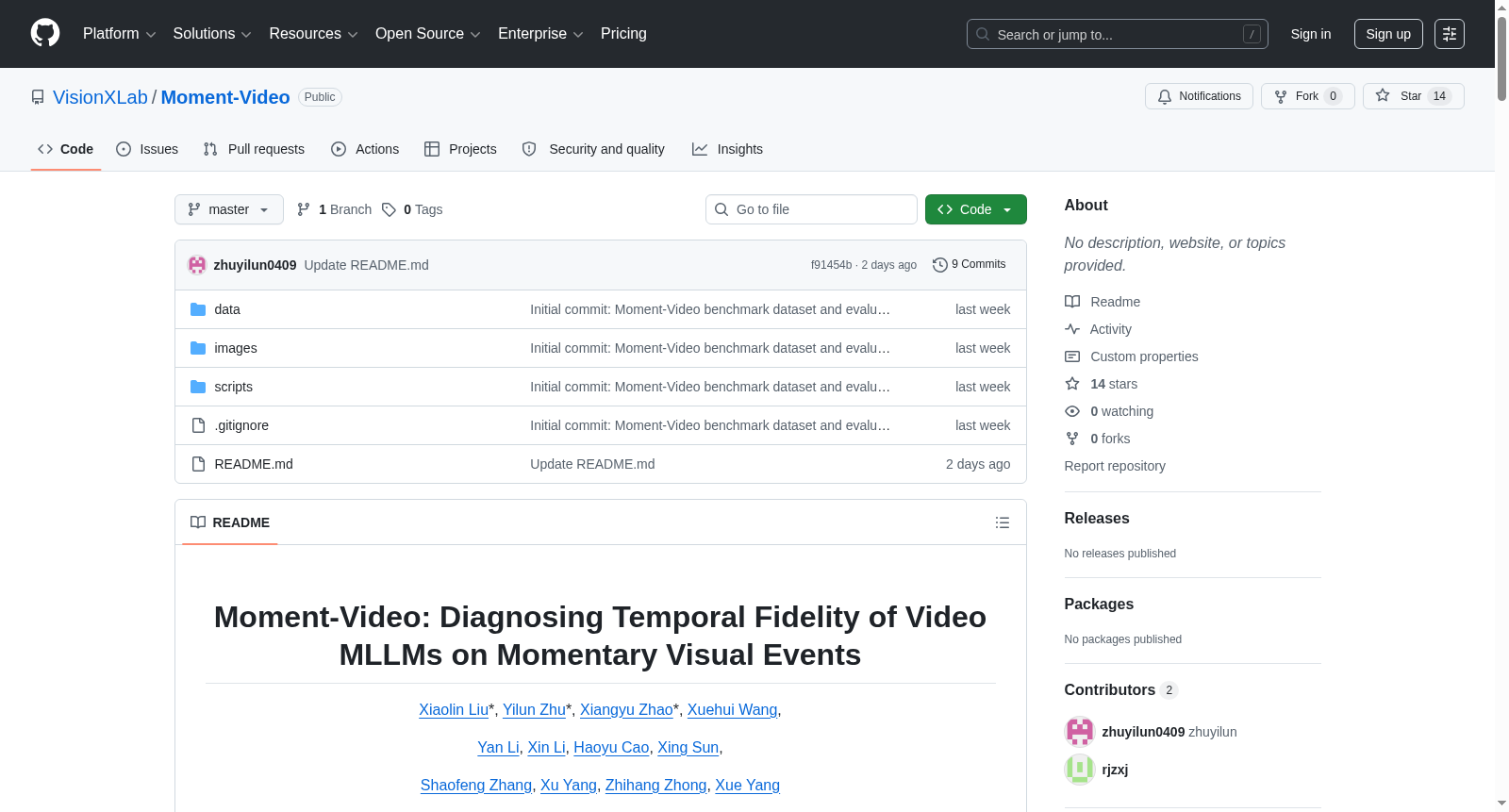Open Xiangyu Zhao author link
Image resolution: width=1509 pixels, height=812 pixels.
[626, 709]
